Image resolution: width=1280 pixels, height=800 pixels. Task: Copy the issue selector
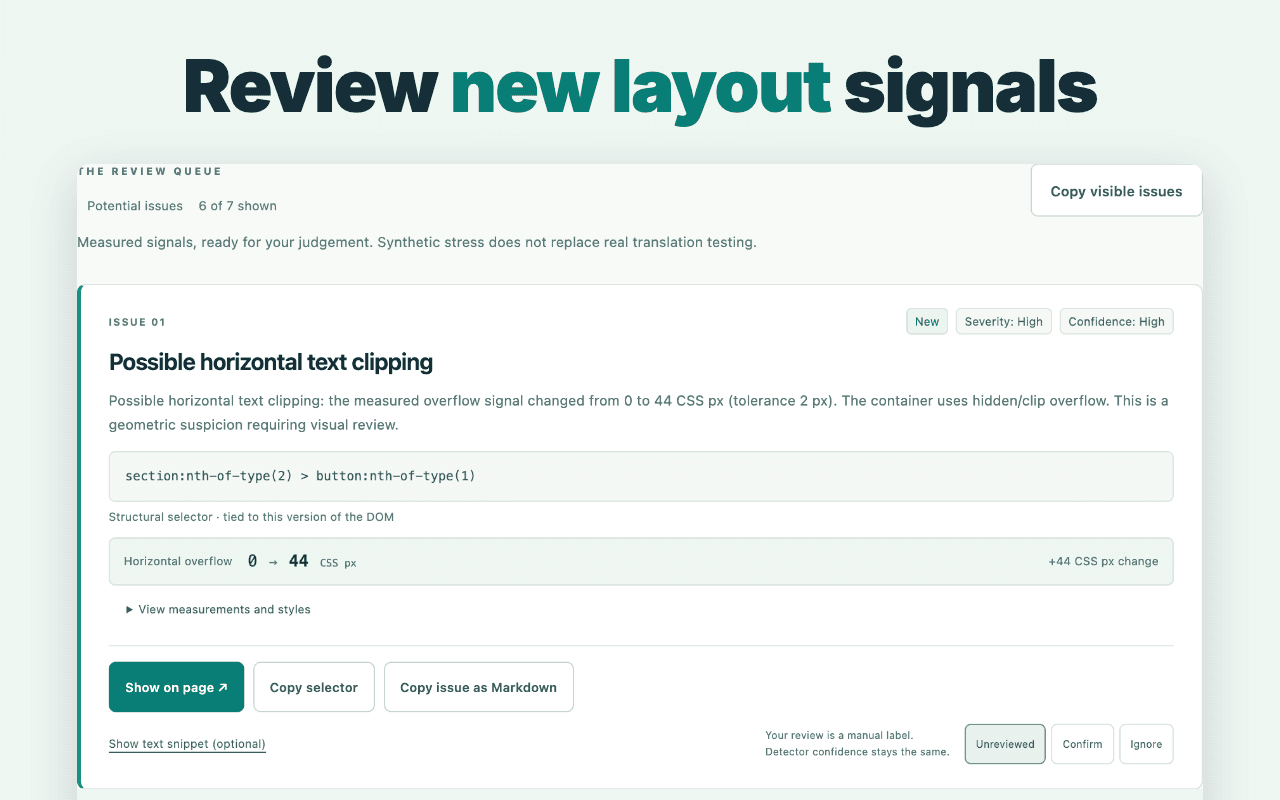click(x=314, y=687)
